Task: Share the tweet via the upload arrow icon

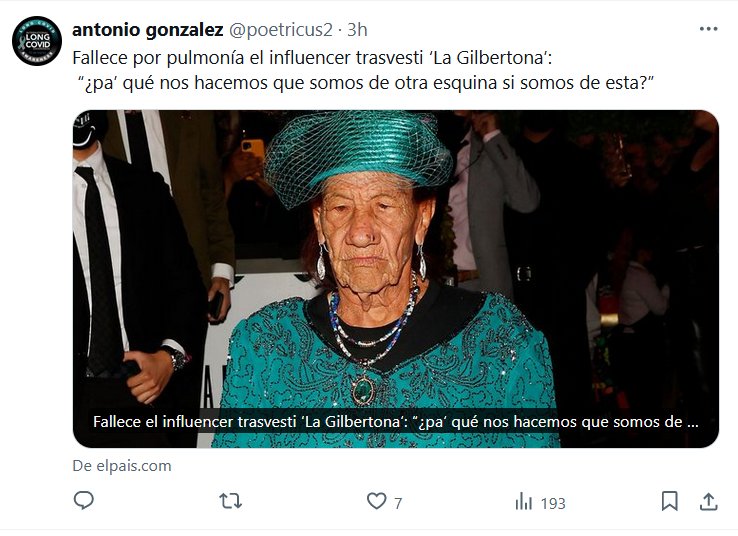Action: (708, 502)
